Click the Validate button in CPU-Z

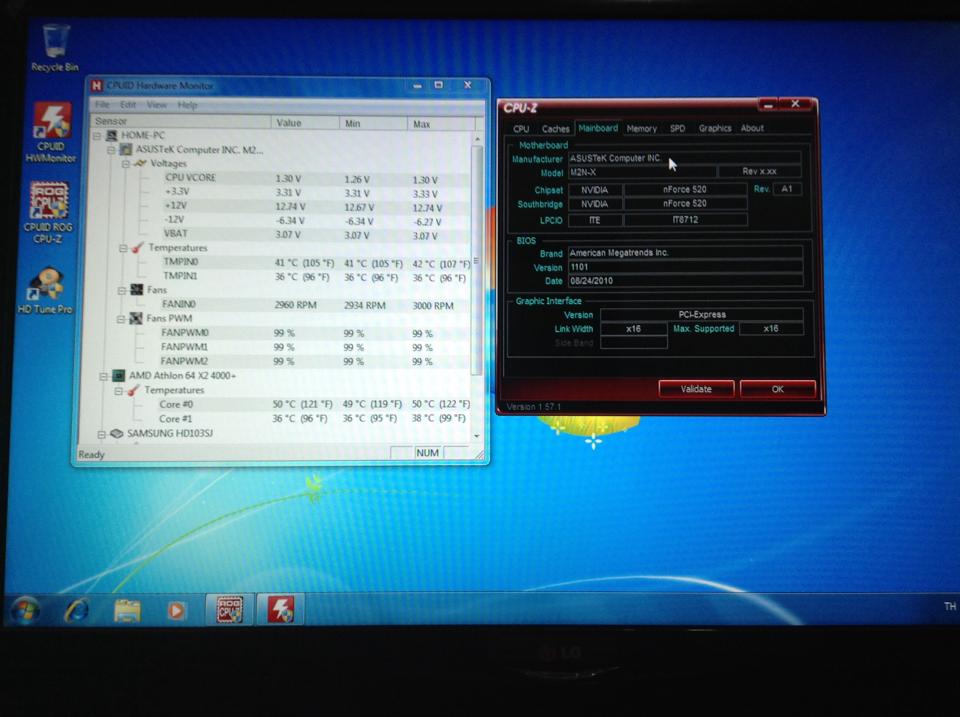696,389
